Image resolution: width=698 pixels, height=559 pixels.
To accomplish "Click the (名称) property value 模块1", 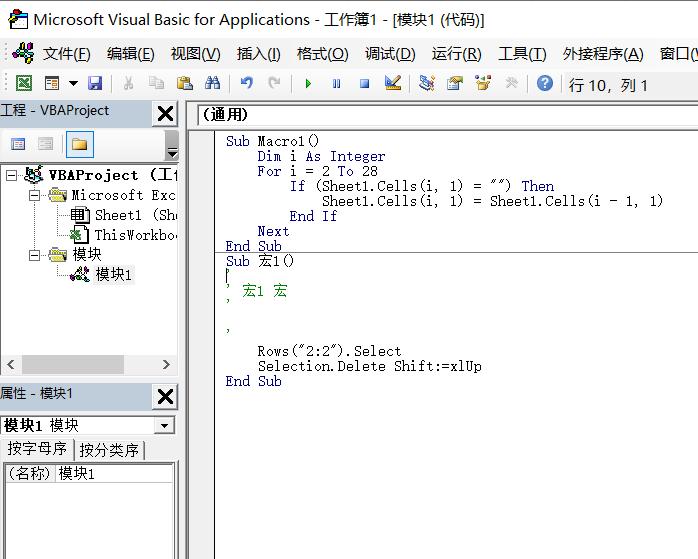I will (x=115, y=474).
